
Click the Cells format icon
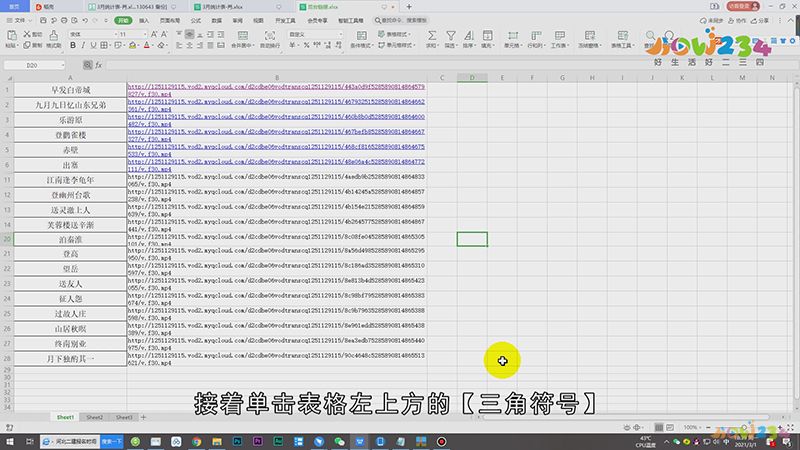[512, 36]
